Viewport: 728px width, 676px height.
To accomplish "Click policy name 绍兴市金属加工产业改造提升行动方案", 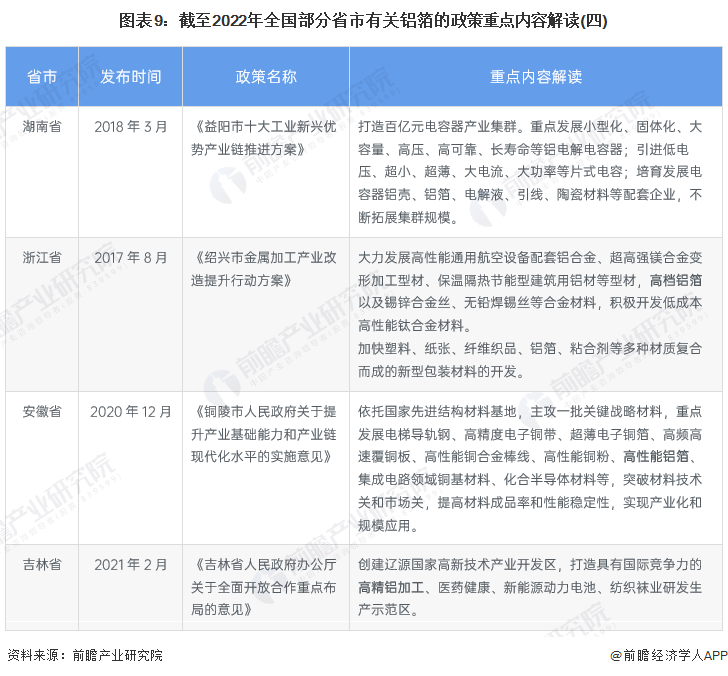I will tap(264, 269).
